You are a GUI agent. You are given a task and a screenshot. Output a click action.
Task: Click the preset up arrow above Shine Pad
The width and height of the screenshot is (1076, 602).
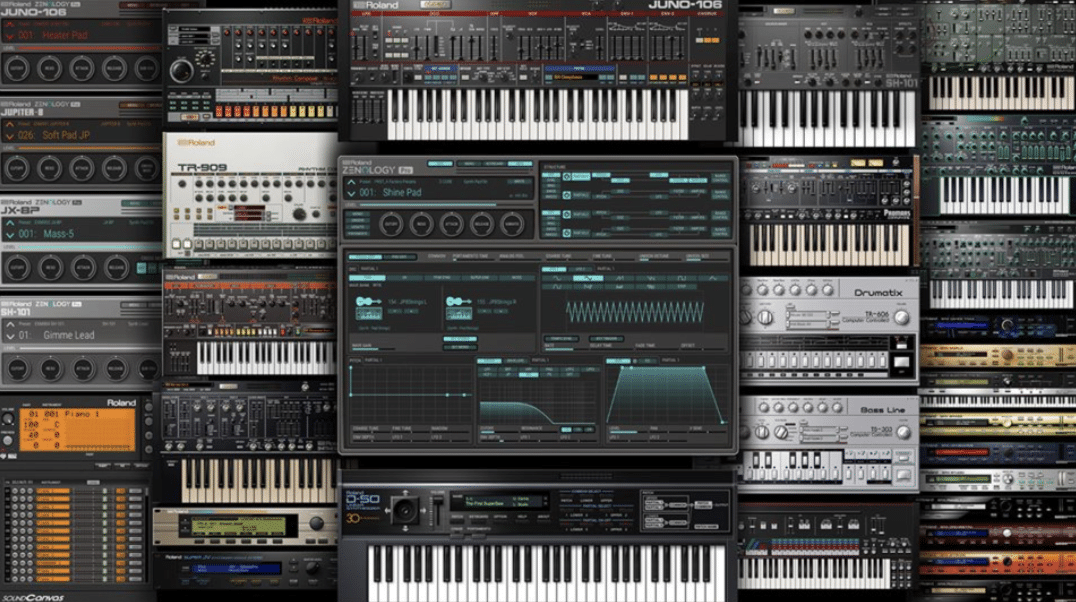click(x=351, y=183)
